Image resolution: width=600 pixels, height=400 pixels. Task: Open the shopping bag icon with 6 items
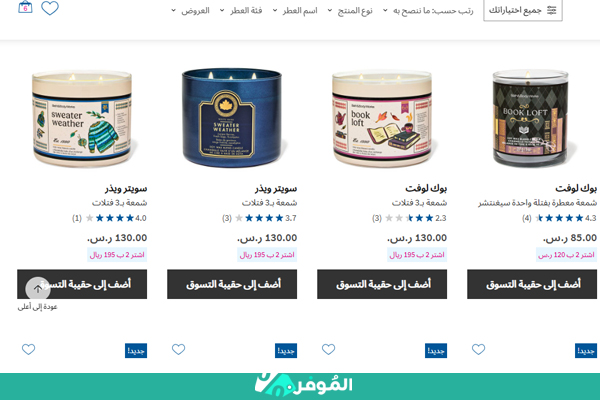pos(25,7)
